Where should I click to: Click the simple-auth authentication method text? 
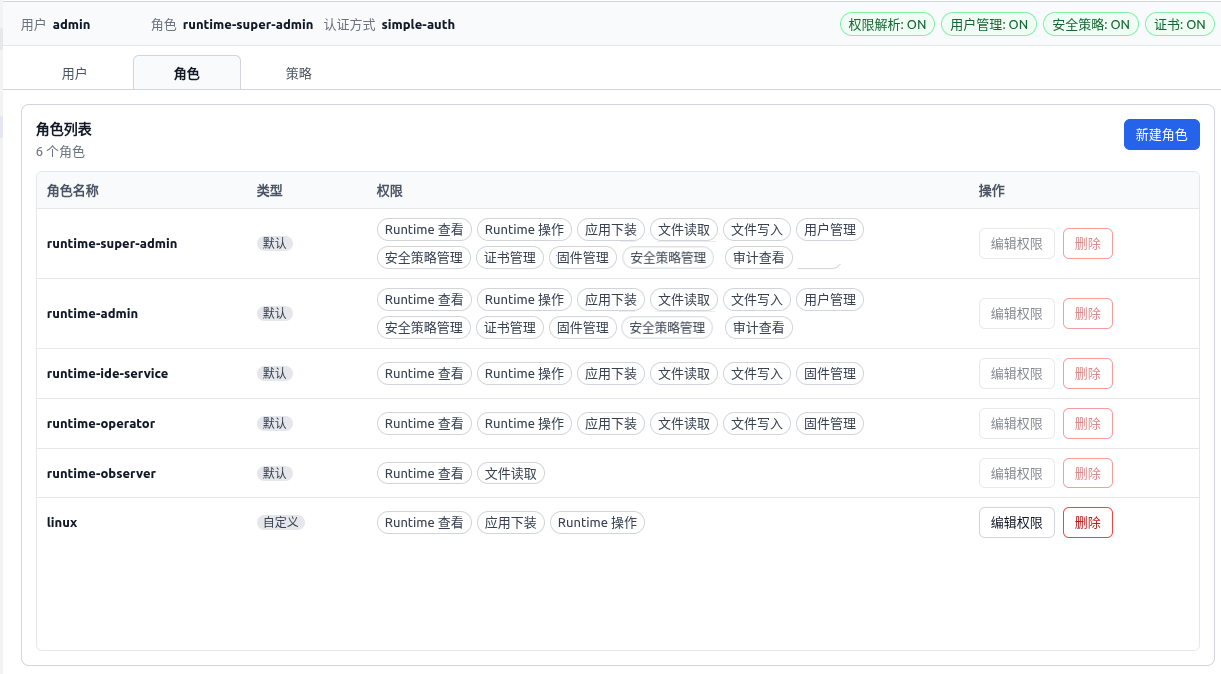tap(418, 25)
